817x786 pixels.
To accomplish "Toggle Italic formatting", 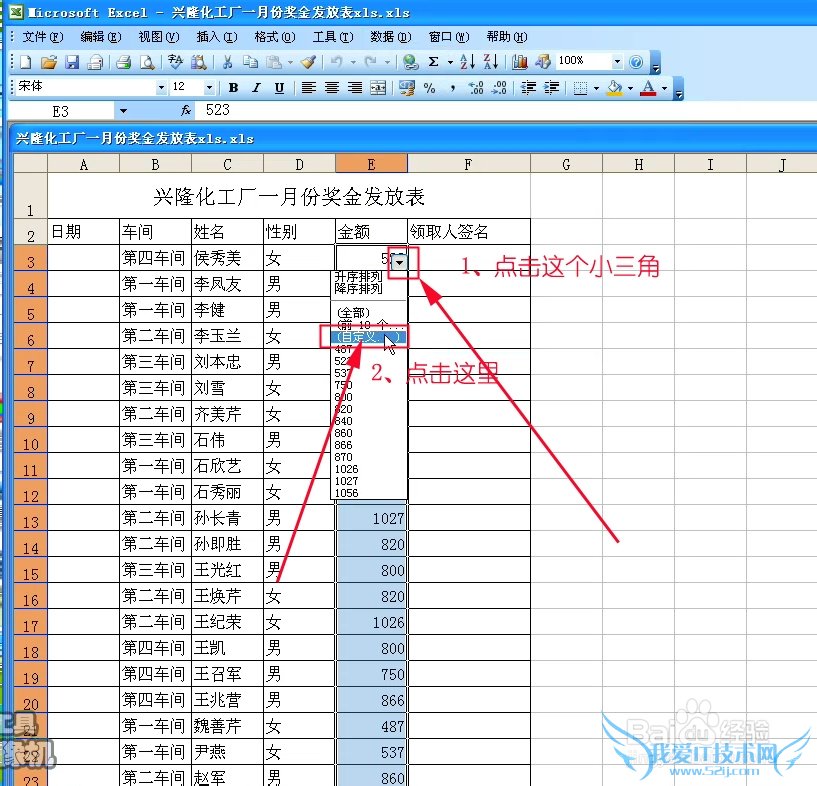I will click(256, 88).
